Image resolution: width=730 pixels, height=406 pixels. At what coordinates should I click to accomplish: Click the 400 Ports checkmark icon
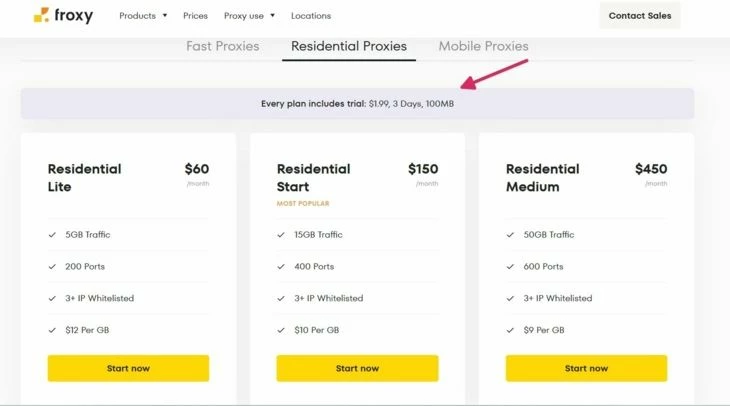pos(281,267)
